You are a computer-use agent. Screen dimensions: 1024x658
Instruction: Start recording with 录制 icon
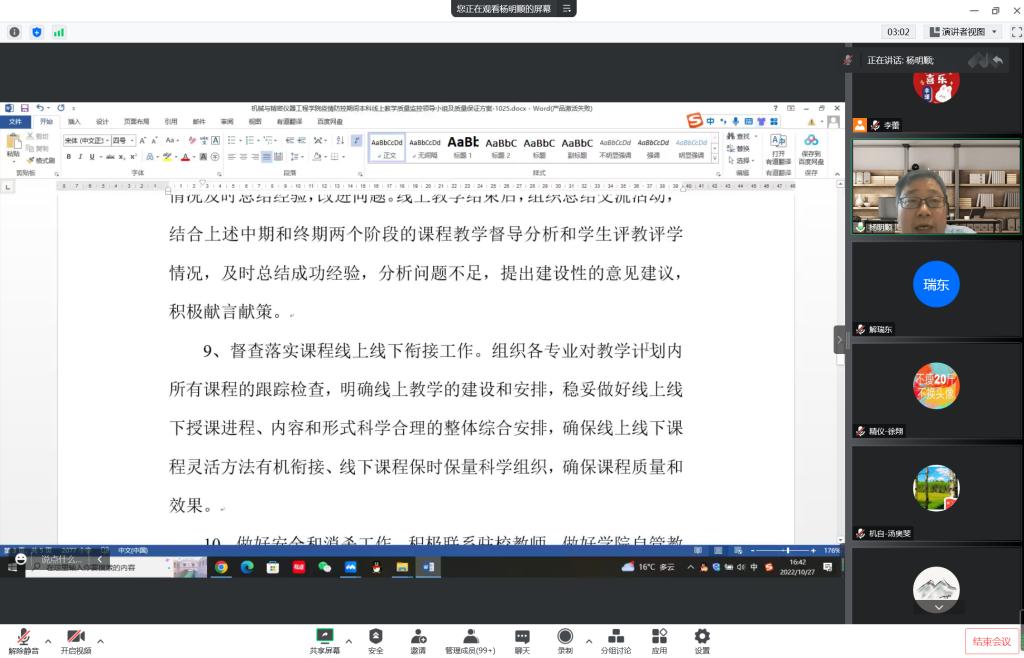click(x=565, y=639)
